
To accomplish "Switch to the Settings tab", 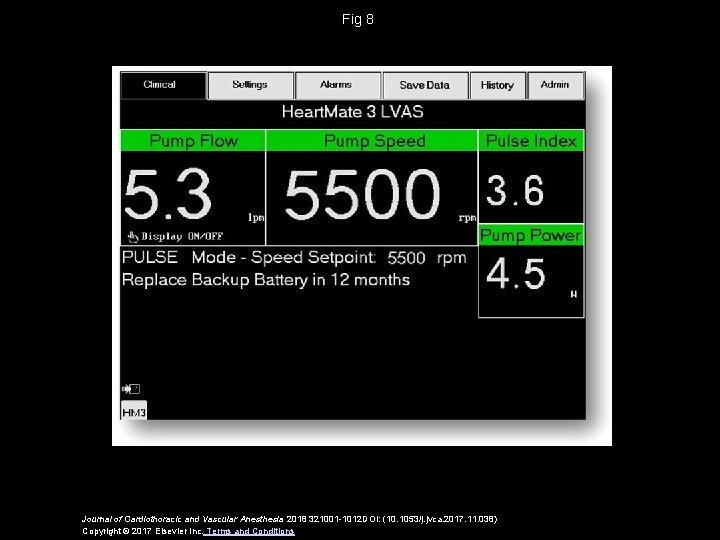I will coord(250,85).
